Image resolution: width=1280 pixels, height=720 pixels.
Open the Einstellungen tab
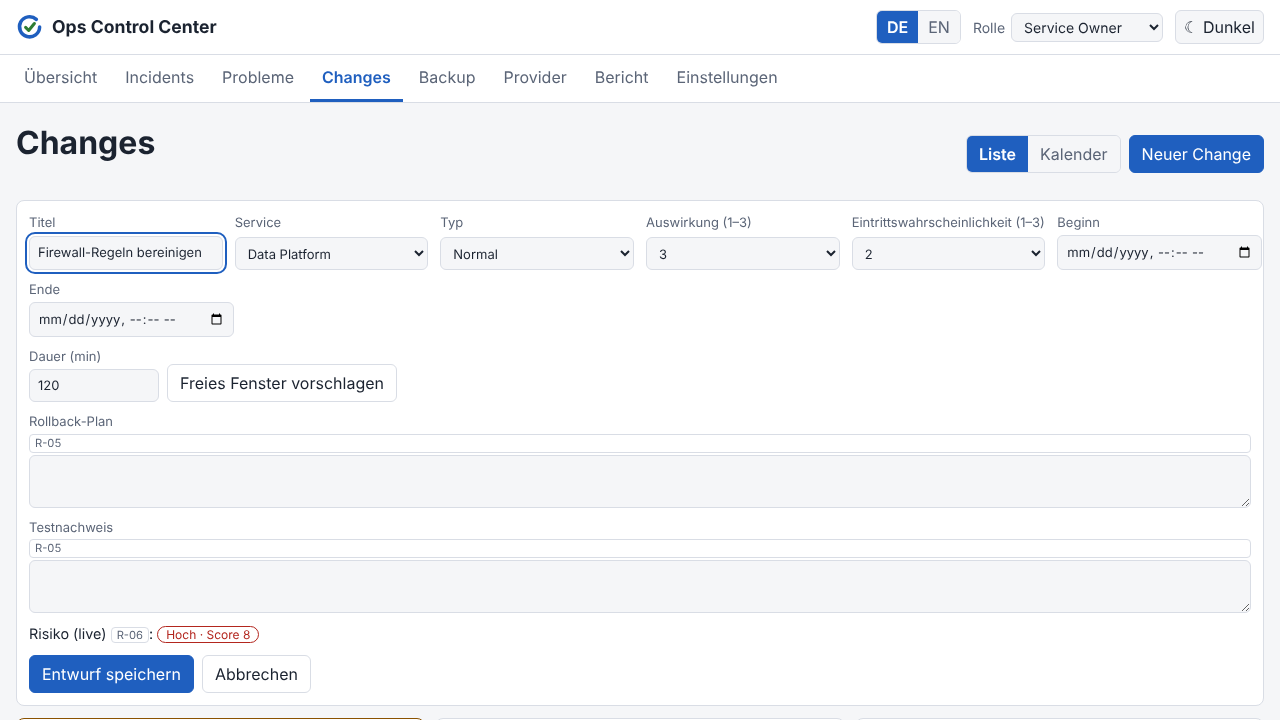[x=727, y=77]
